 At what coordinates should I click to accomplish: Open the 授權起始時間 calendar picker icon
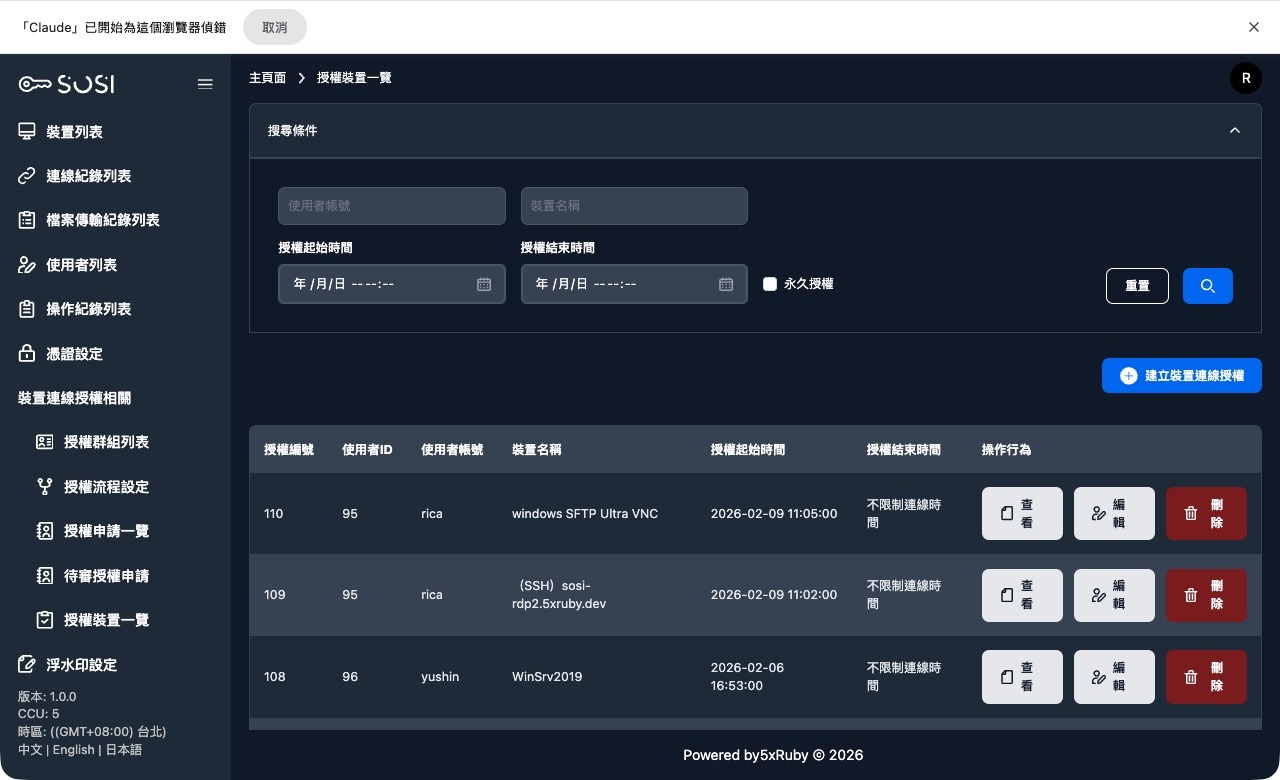pyautogui.click(x=484, y=284)
